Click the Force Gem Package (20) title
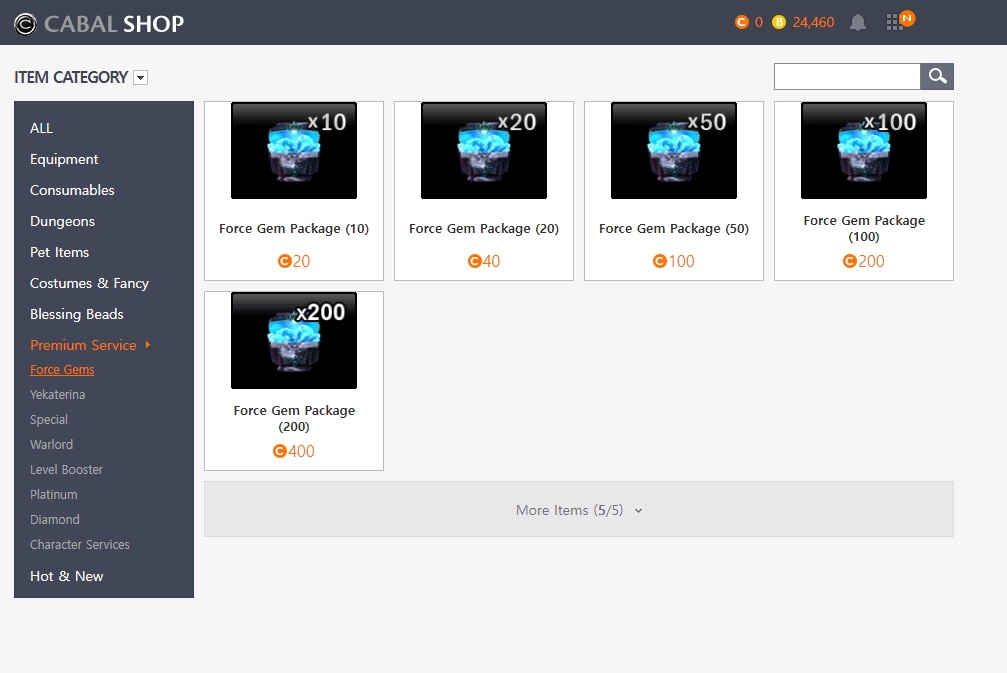 pos(484,229)
